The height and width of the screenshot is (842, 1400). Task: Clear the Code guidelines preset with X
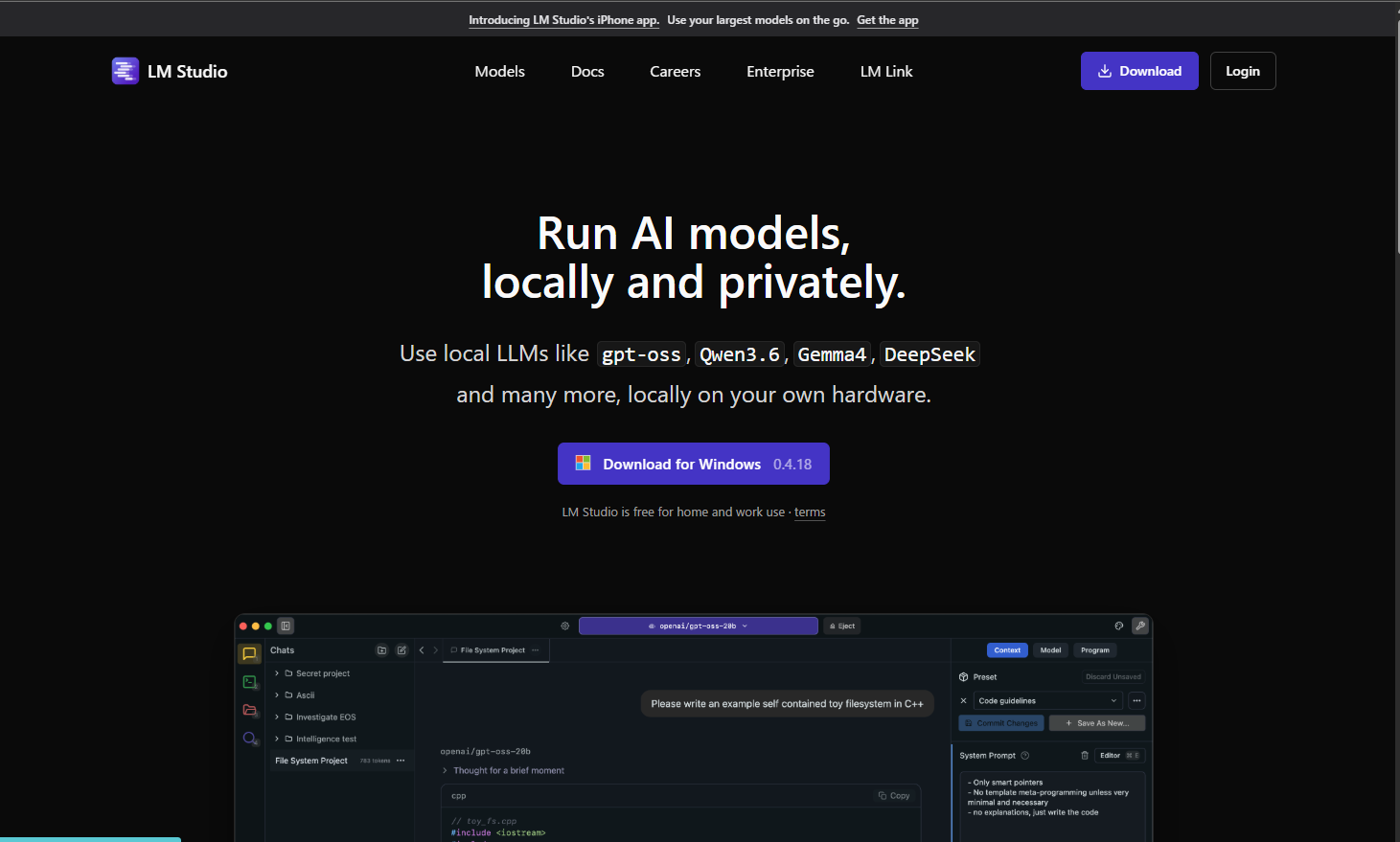(x=964, y=700)
